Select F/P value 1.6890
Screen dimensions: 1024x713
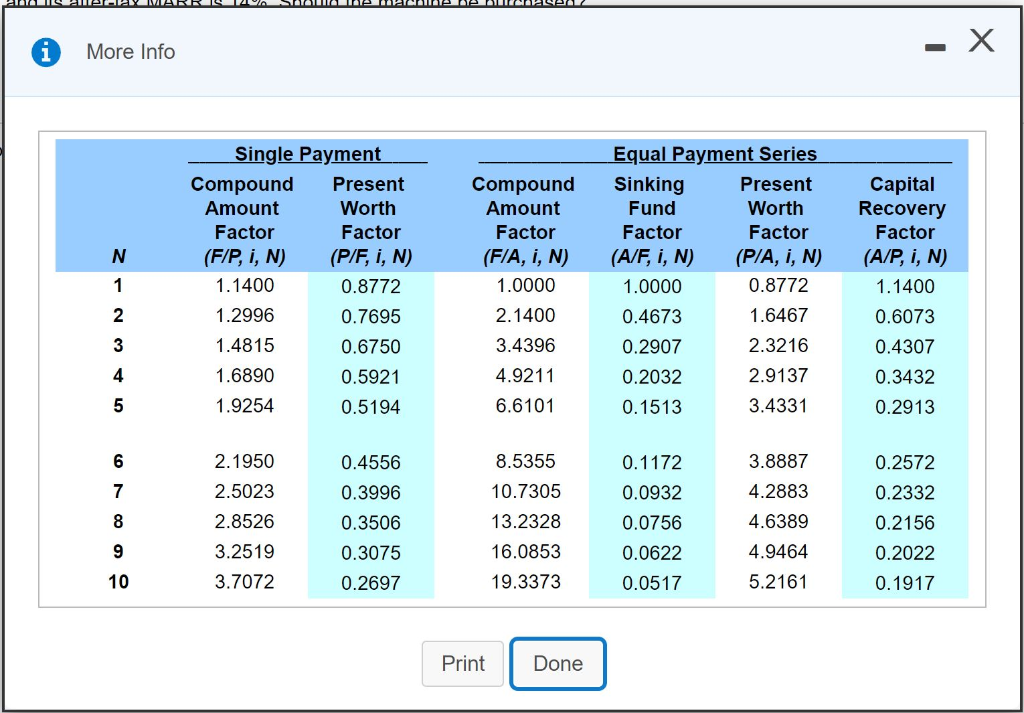coord(245,375)
